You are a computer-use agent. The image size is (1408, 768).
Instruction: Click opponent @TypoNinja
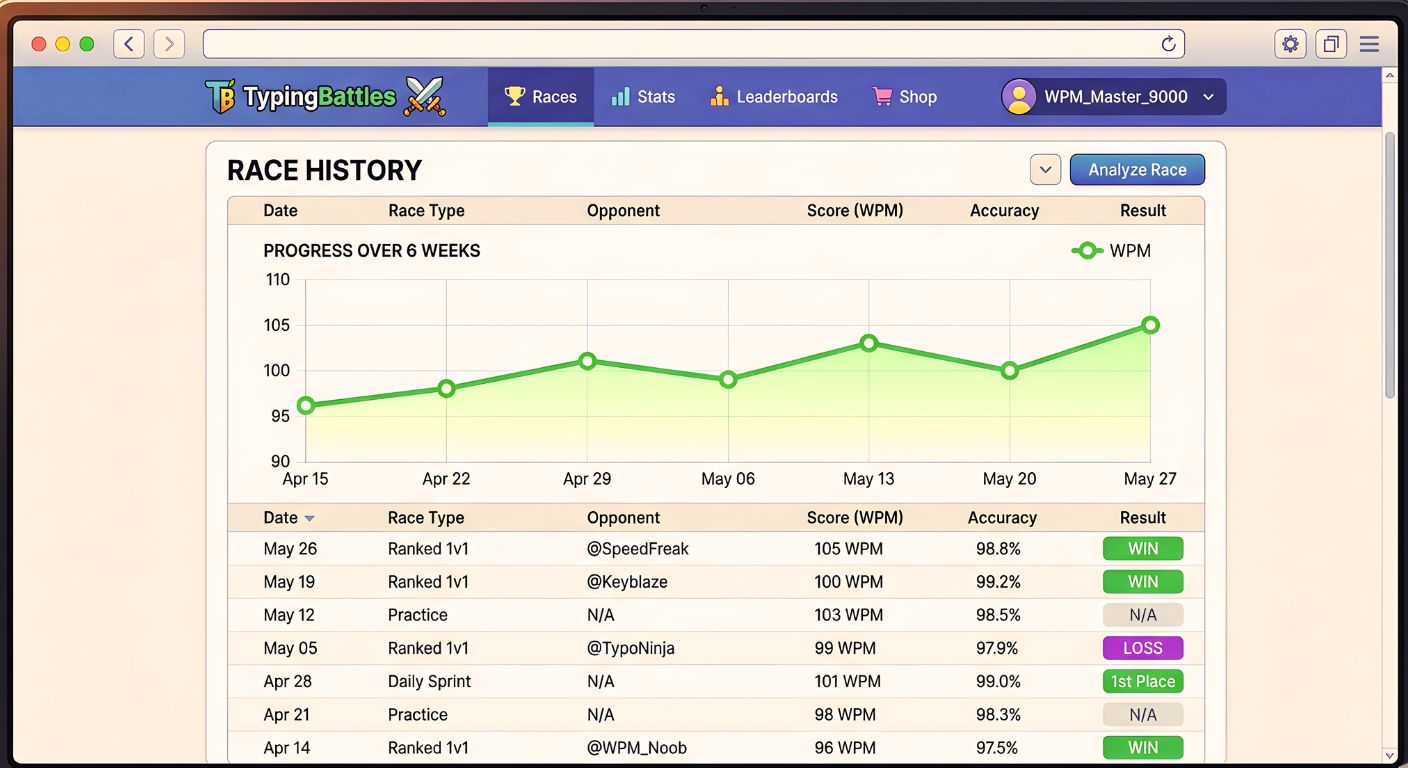click(x=631, y=648)
